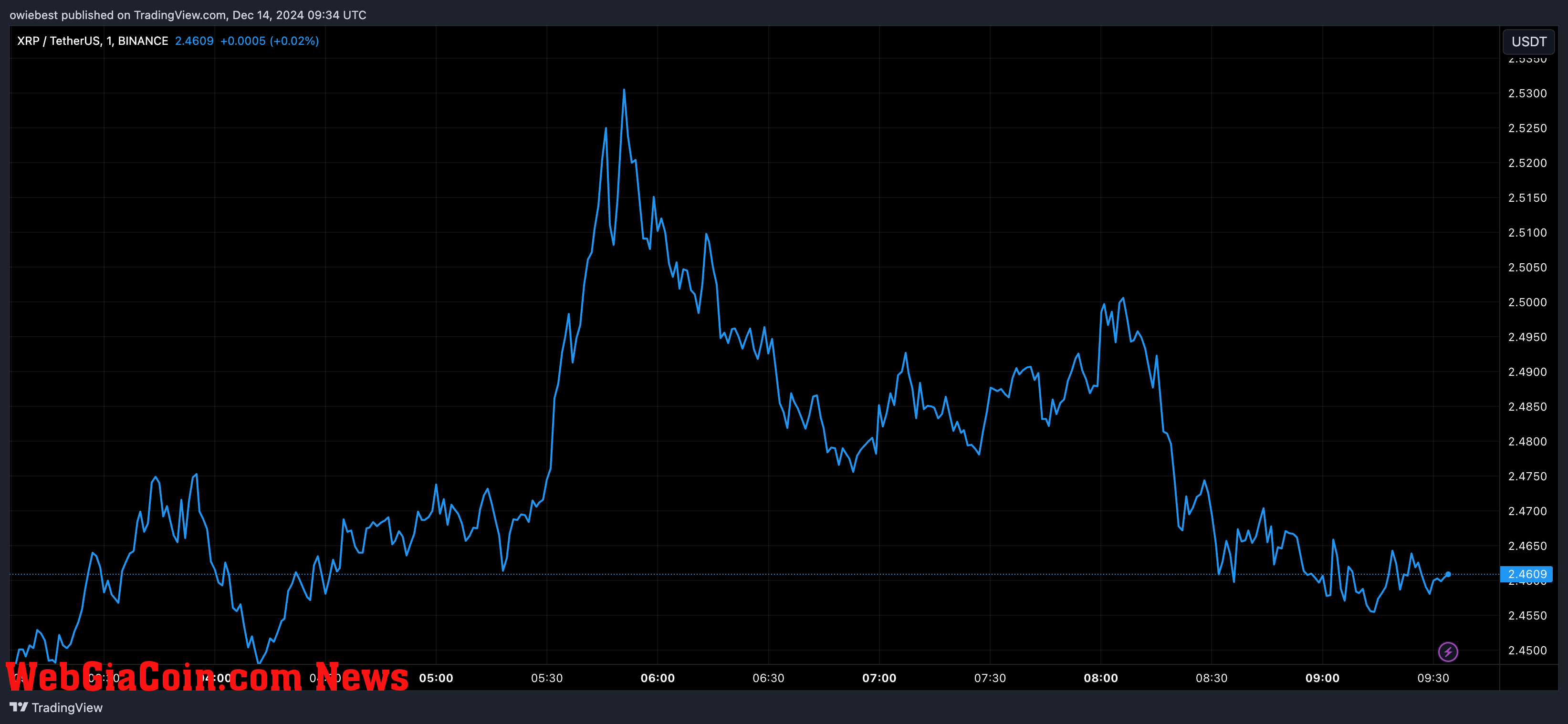Image resolution: width=1568 pixels, height=724 pixels.
Task: Click the 2.4650 price axis label
Action: [1527, 546]
